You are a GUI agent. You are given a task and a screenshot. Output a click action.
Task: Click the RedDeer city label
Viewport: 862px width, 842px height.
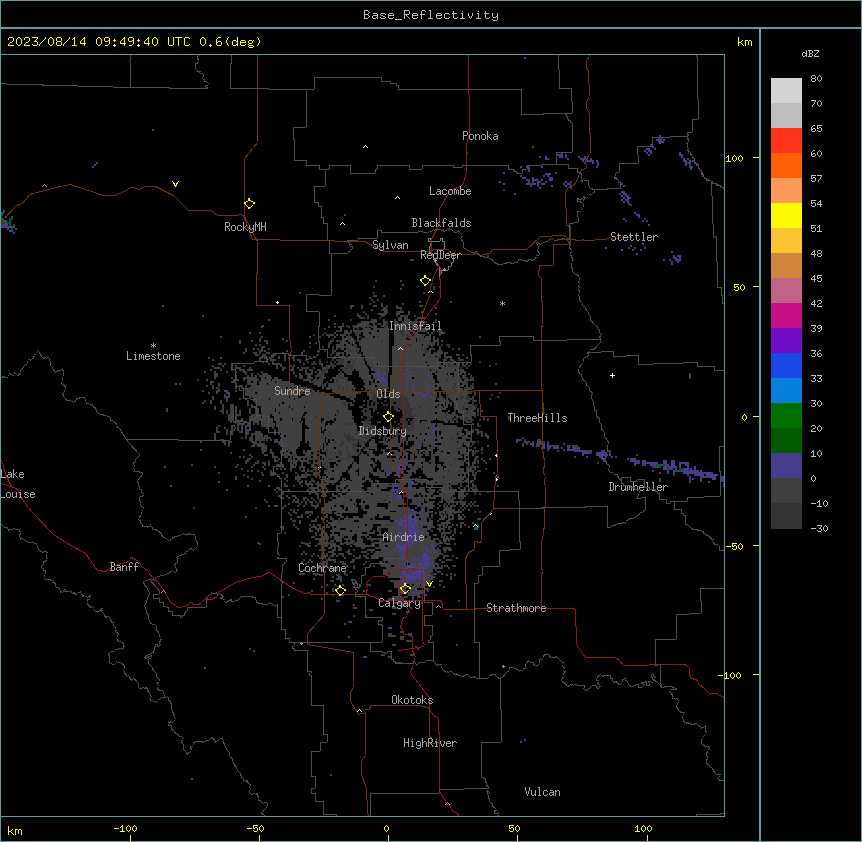click(x=440, y=255)
